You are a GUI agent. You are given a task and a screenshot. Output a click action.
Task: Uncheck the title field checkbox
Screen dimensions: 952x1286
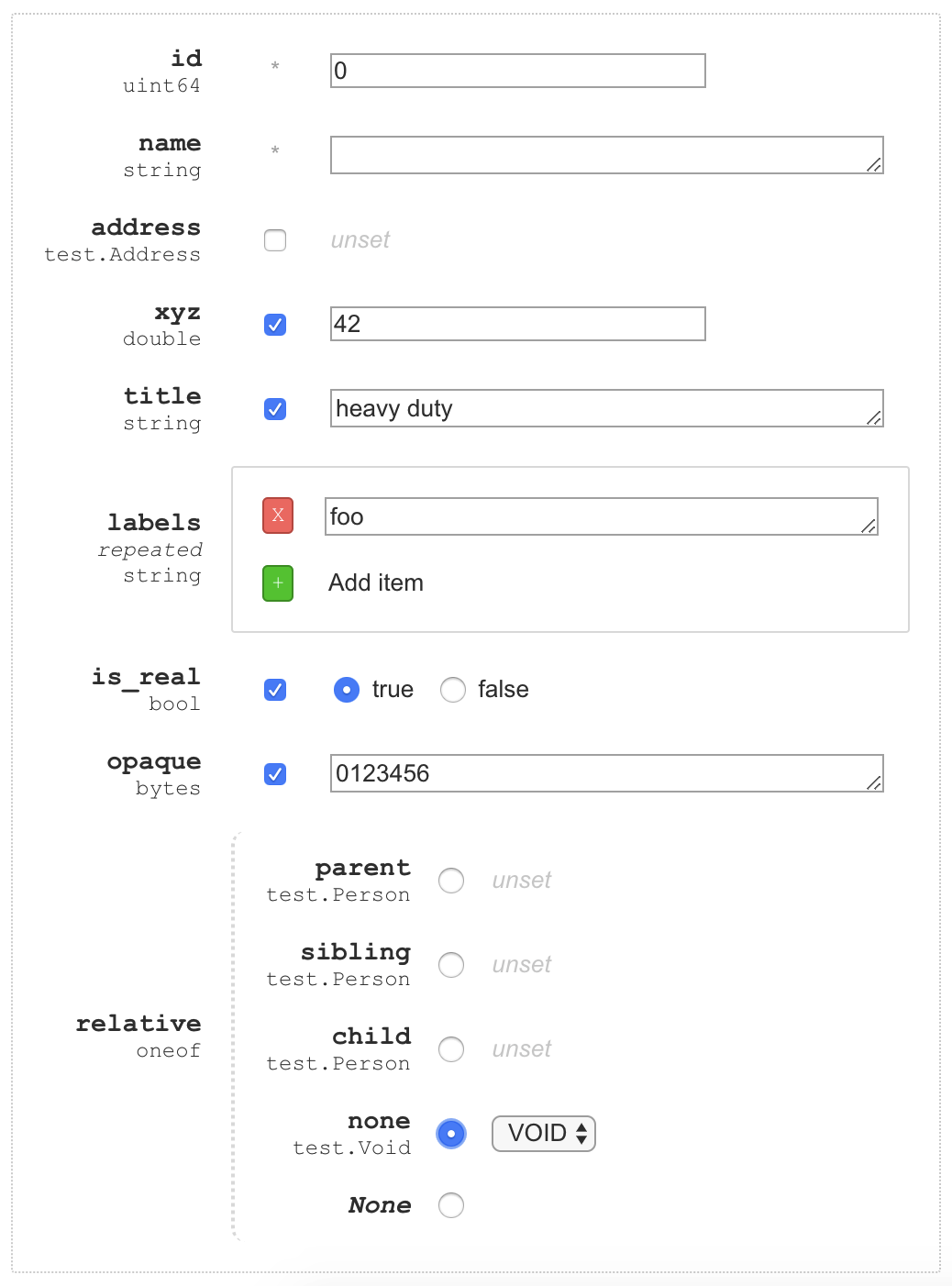point(275,409)
